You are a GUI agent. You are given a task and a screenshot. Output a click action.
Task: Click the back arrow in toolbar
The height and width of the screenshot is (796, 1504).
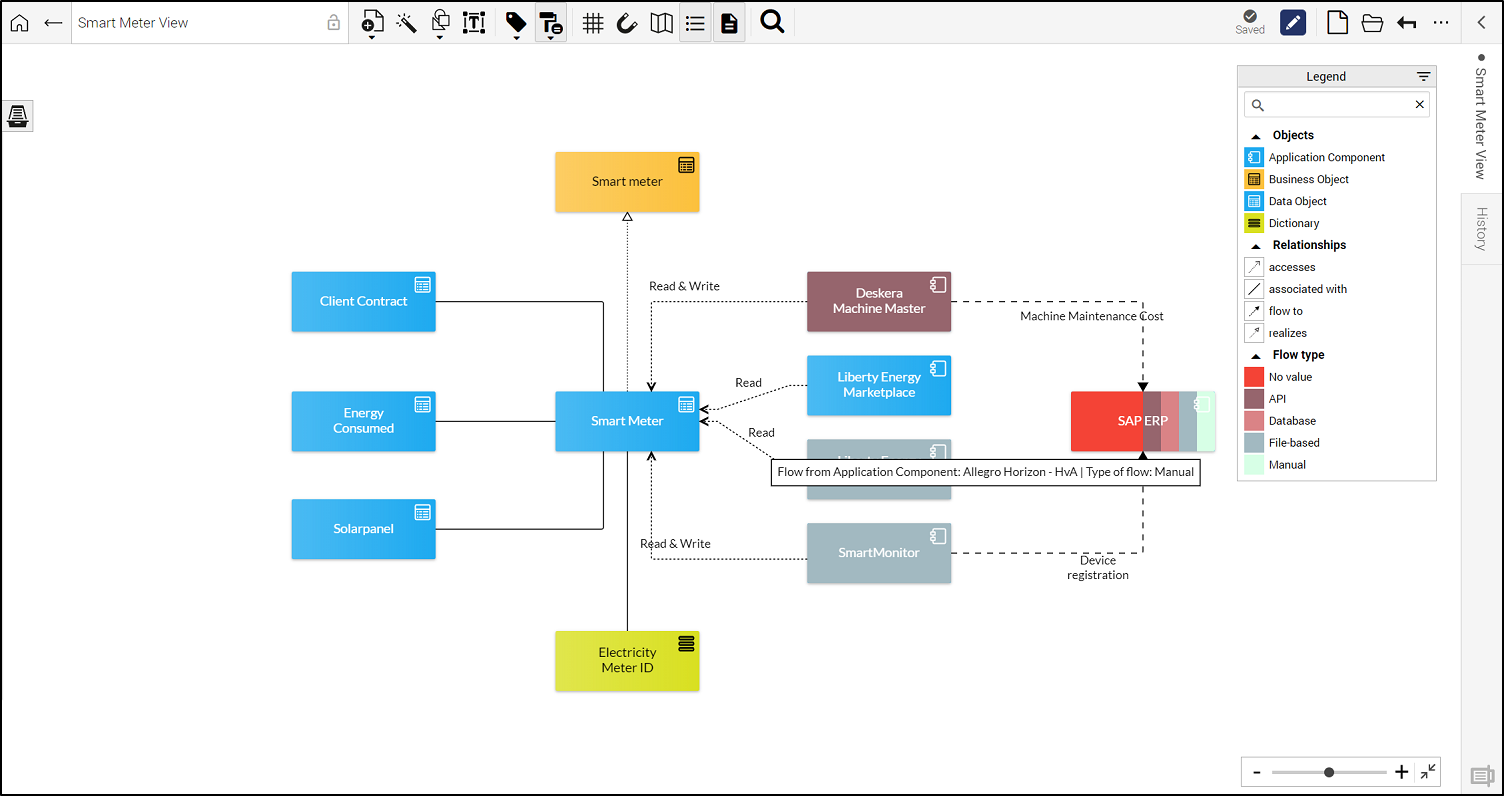[53, 23]
